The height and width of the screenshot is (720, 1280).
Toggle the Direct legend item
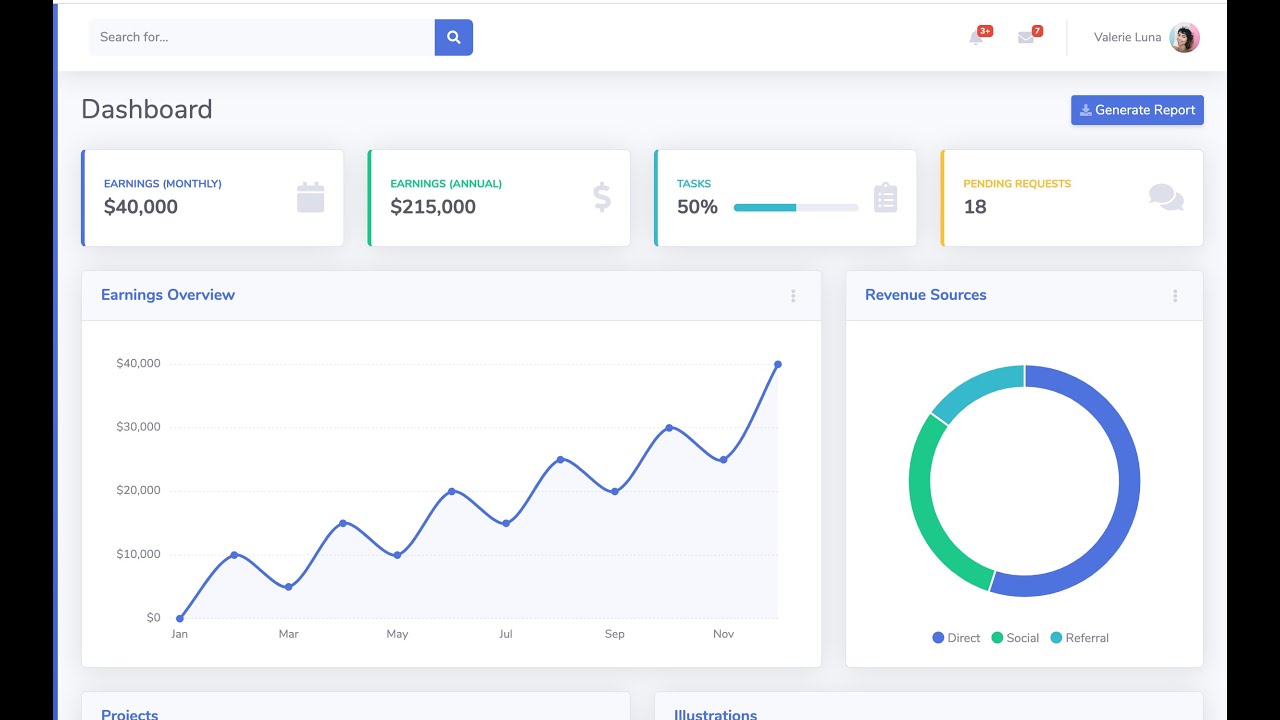pyautogui.click(x=956, y=638)
